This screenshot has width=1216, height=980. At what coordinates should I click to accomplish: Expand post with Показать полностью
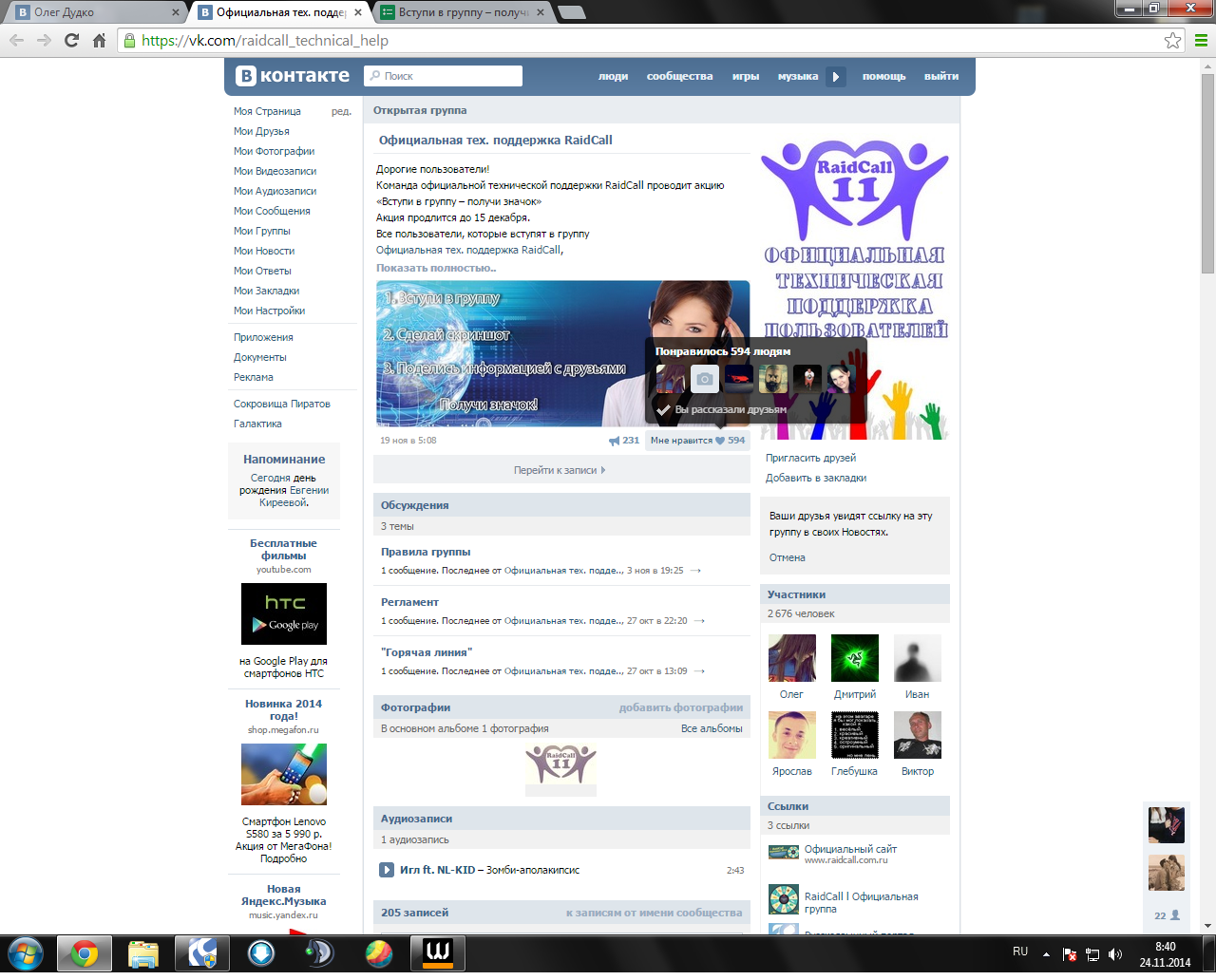click(x=436, y=268)
